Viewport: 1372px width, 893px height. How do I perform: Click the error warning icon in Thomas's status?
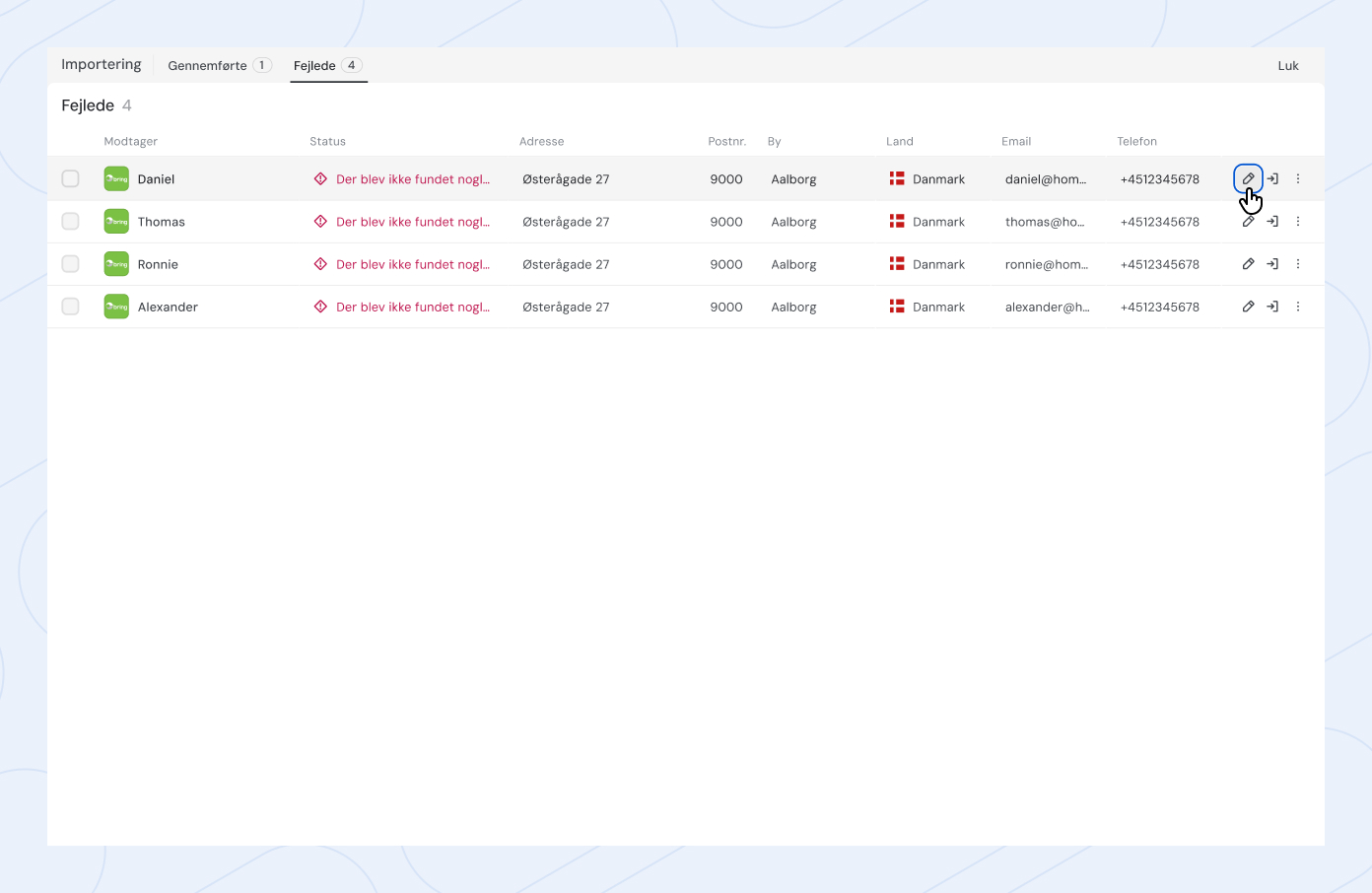320,222
